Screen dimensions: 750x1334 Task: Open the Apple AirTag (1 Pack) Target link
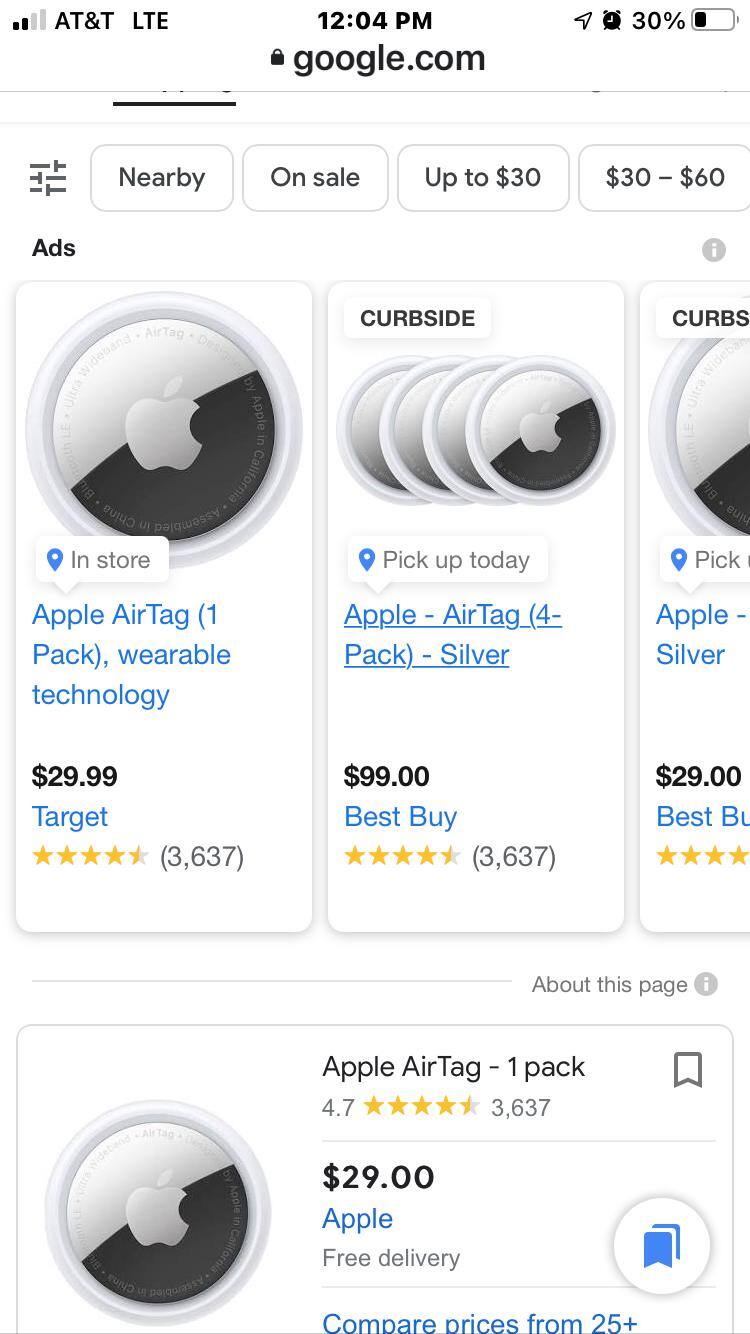[x=131, y=655]
